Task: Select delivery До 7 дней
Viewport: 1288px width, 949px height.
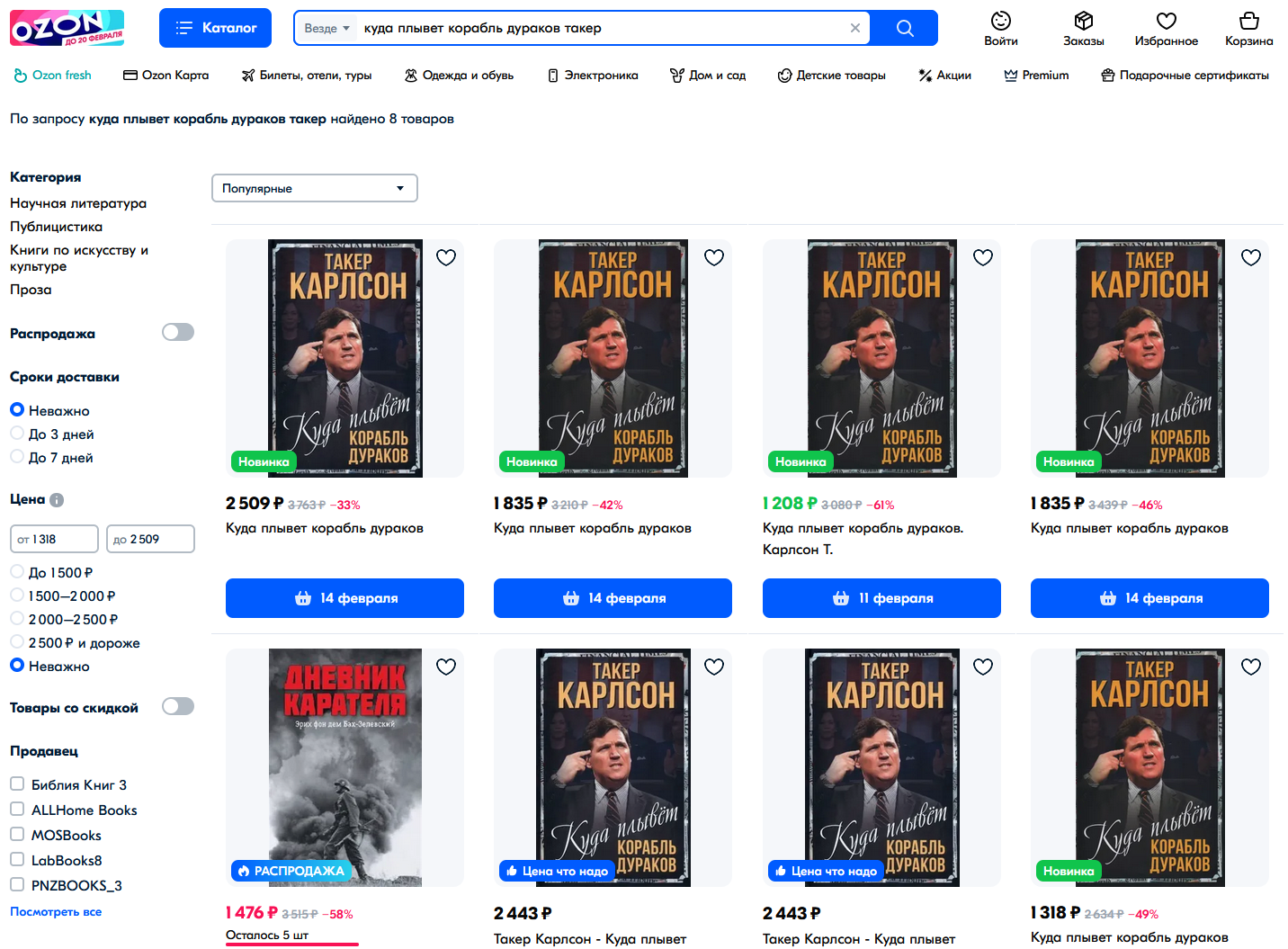Action: [x=52, y=457]
